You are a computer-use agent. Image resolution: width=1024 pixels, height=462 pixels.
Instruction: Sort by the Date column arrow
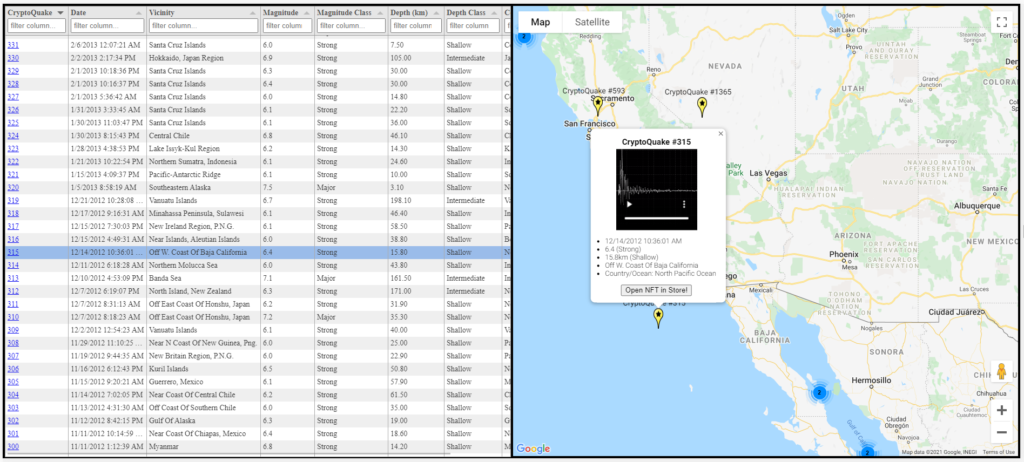point(139,13)
